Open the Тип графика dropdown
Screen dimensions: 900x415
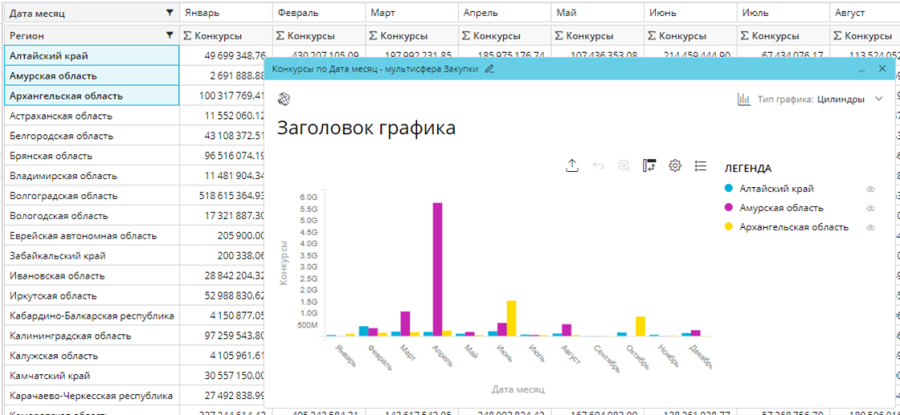click(878, 99)
